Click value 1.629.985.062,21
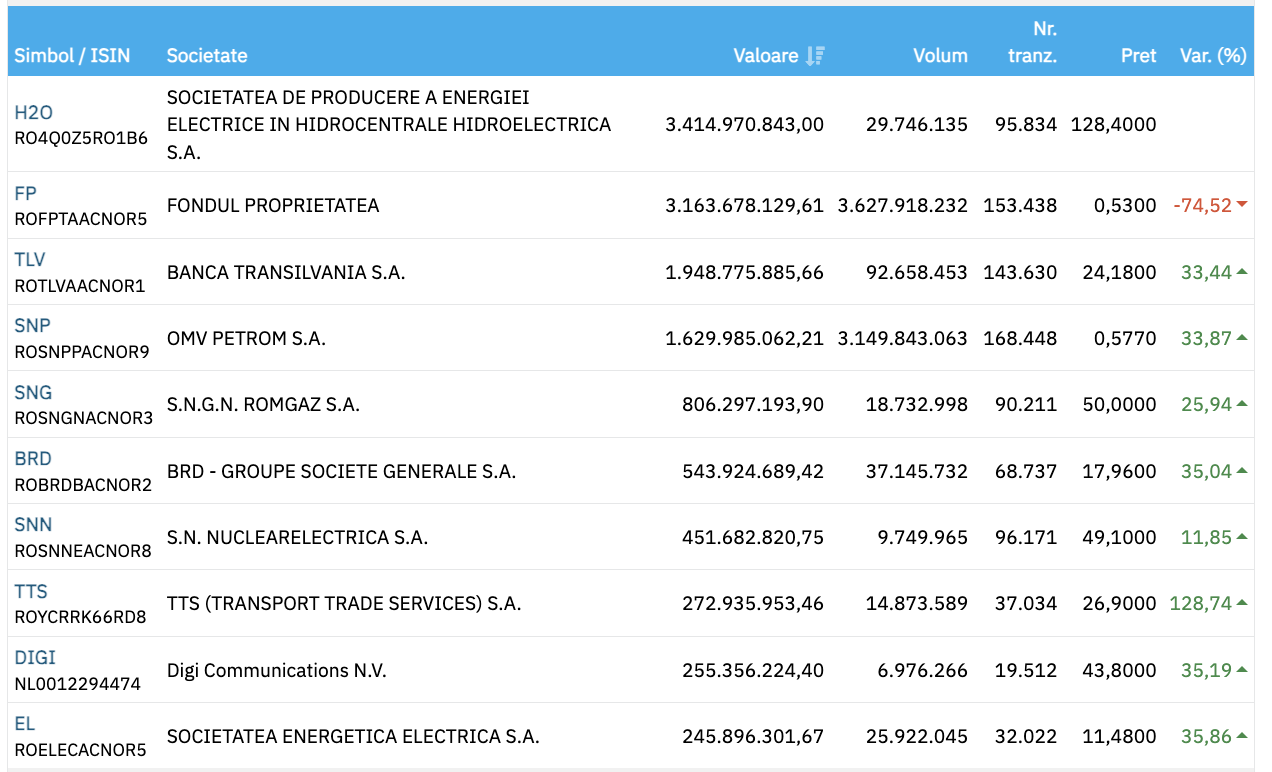The image size is (1272, 772). pos(745,338)
